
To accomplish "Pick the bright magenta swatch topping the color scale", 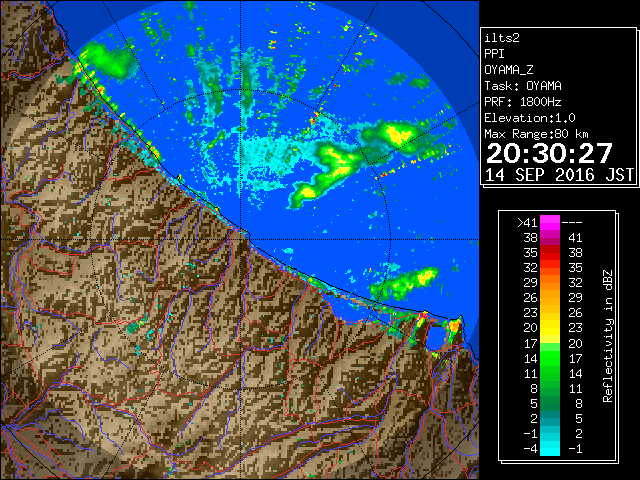I will coord(549,222).
